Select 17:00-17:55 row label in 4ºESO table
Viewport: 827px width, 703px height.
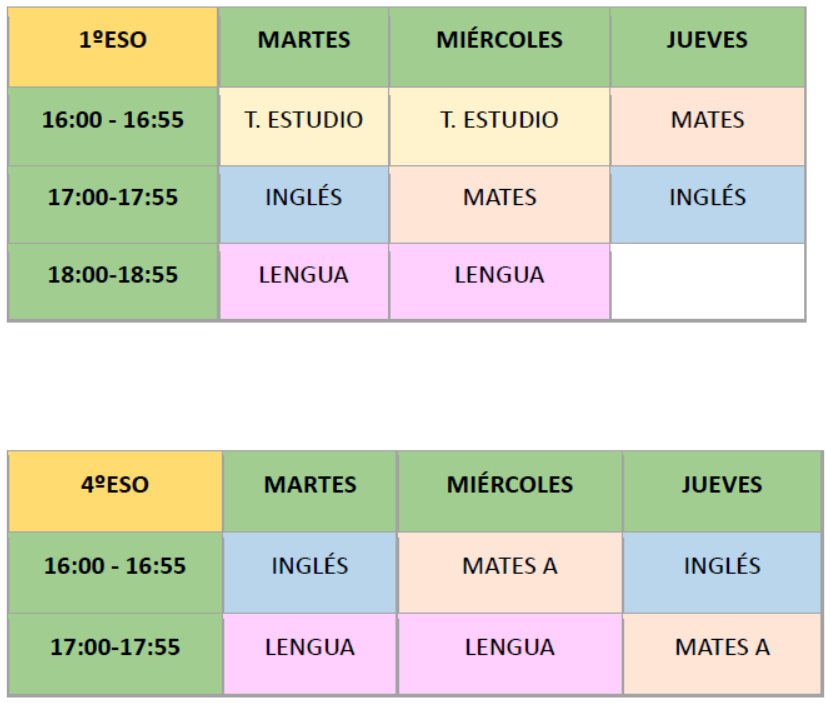pyautogui.click(x=115, y=648)
